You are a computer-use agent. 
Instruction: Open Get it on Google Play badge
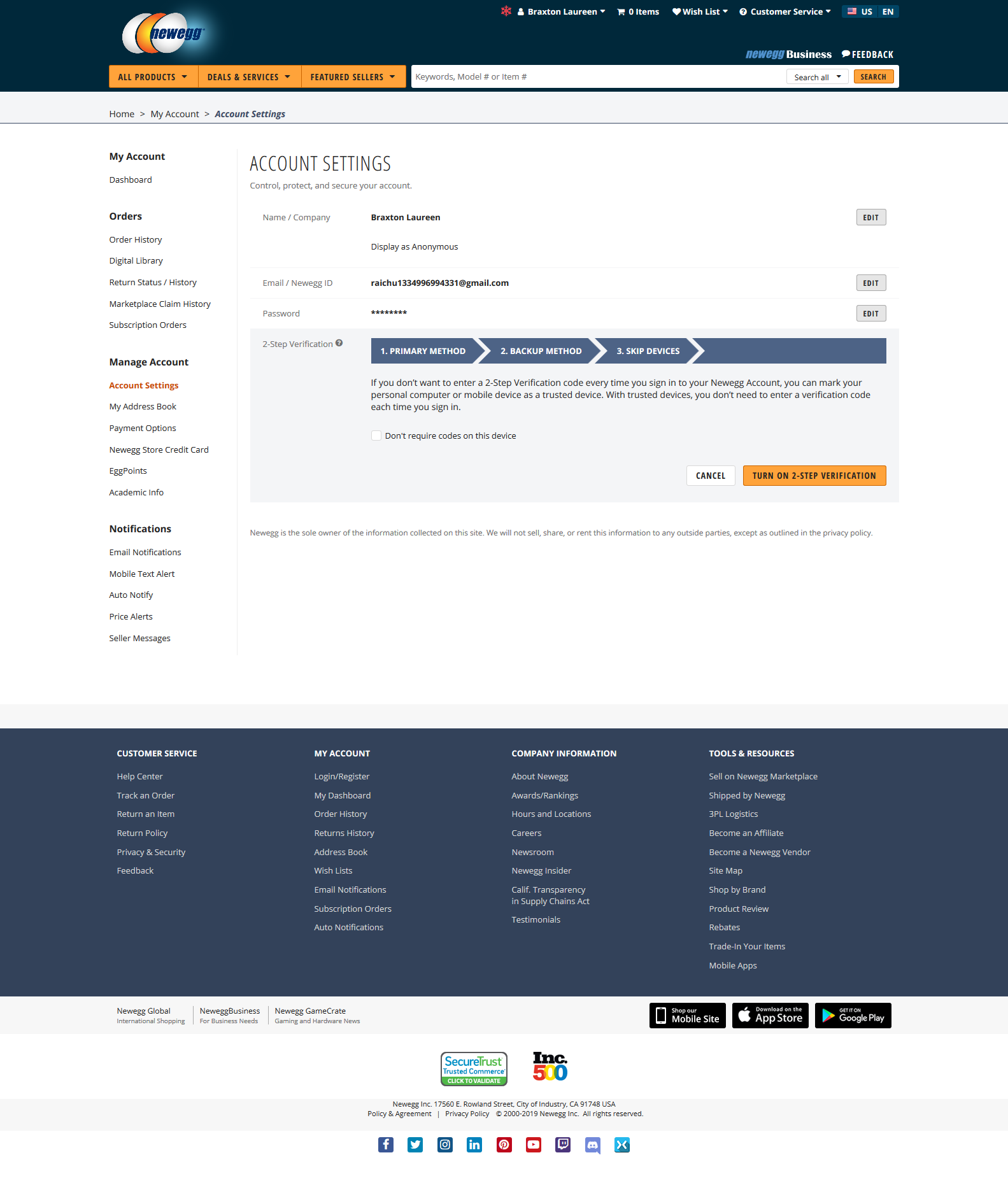click(853, 1016)
